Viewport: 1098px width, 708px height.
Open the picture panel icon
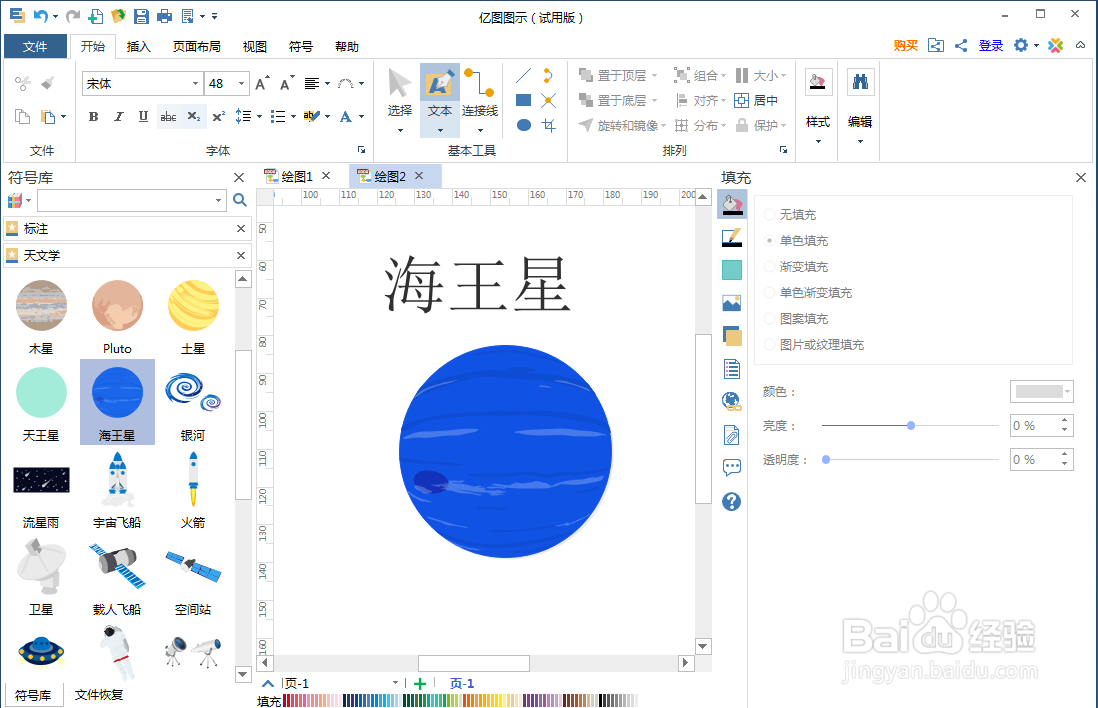pyautogui.click(x=732, y=303)
